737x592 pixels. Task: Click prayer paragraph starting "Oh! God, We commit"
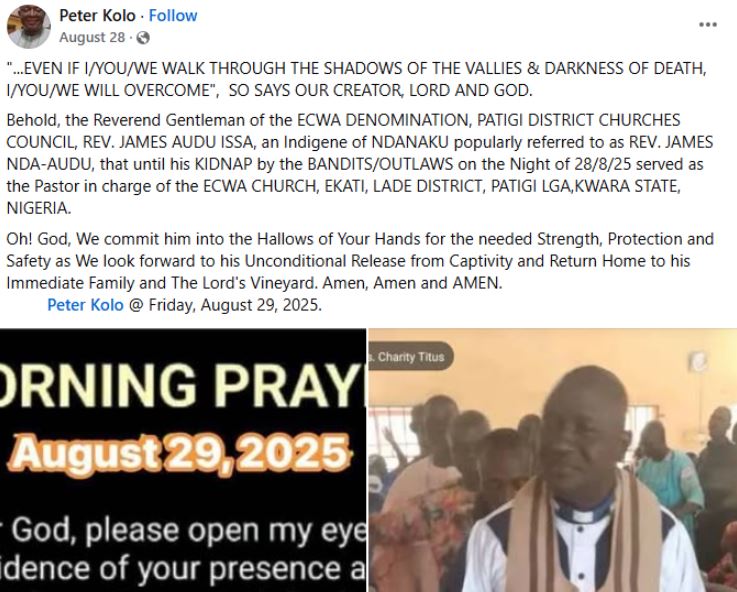click(x=360, y=261)
